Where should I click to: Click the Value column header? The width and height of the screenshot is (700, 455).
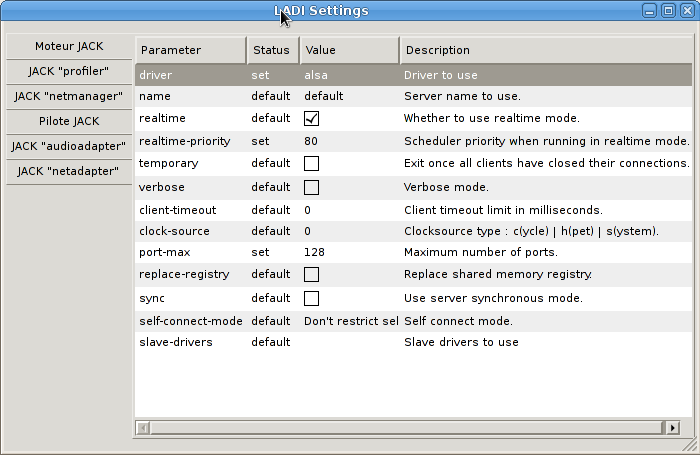[350, 50]
